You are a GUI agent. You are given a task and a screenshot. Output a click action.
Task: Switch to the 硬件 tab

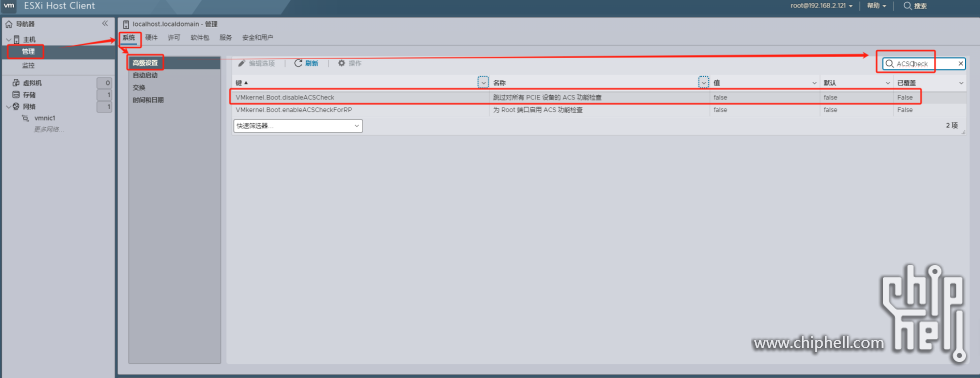(x=151, y=37)
